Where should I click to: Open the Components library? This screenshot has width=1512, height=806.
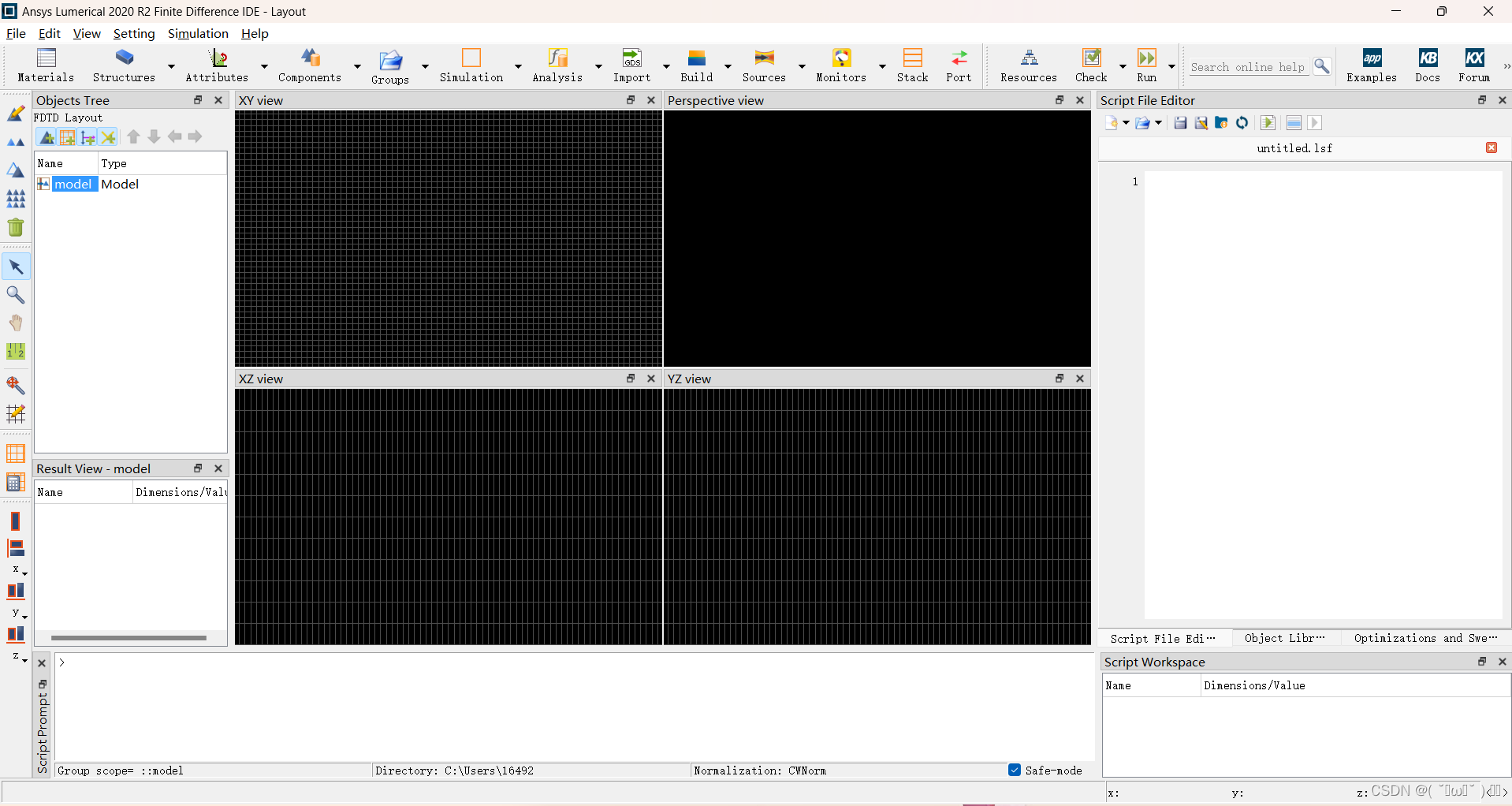click(x=310, y=65)
